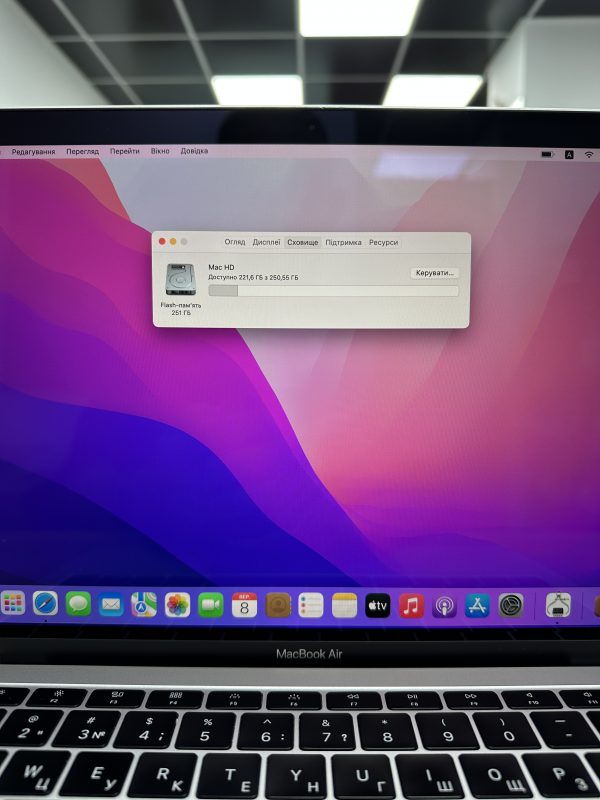Open Calendar showing date 8
The image size is (600, 800).
244,605
